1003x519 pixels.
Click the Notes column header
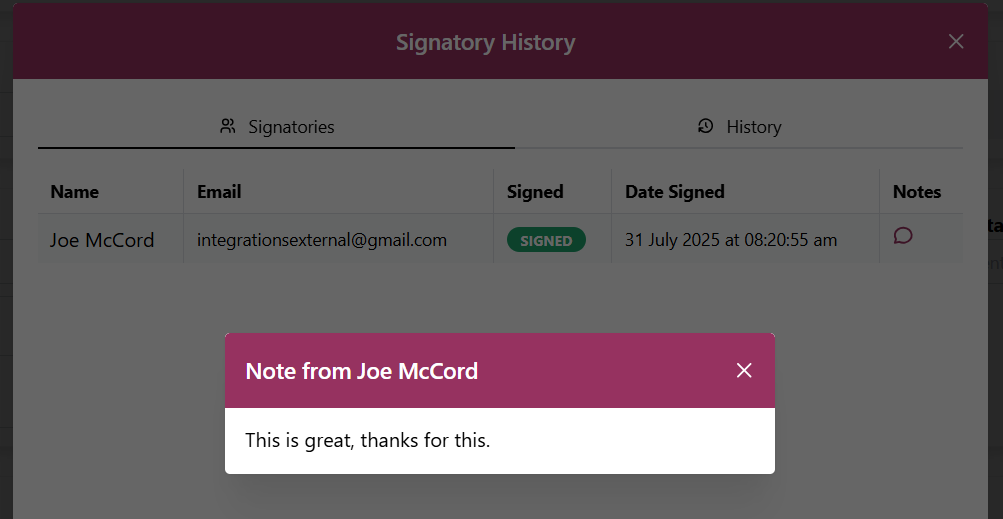[917, 191]
